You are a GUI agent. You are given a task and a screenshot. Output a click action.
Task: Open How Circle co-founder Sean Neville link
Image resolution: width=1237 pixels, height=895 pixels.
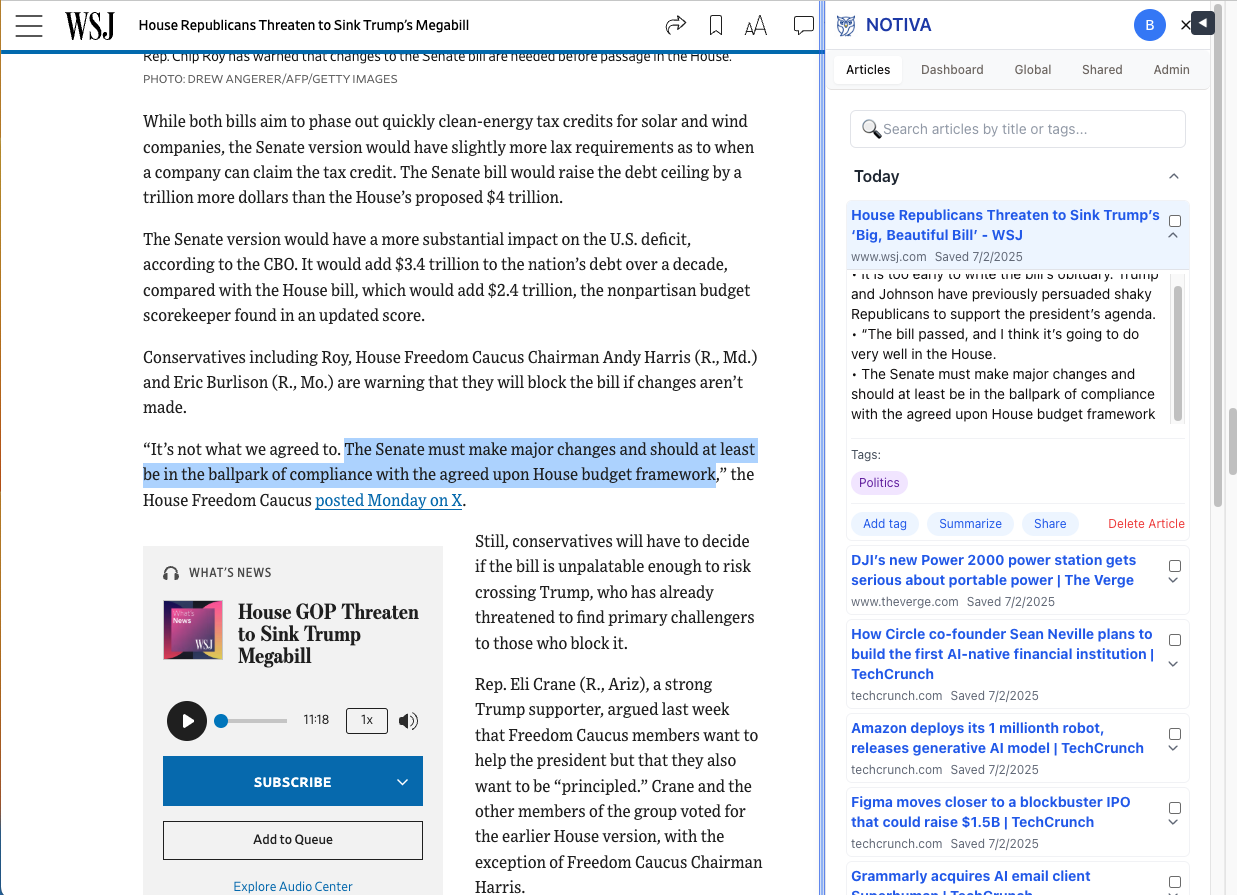click(1002, 654)
